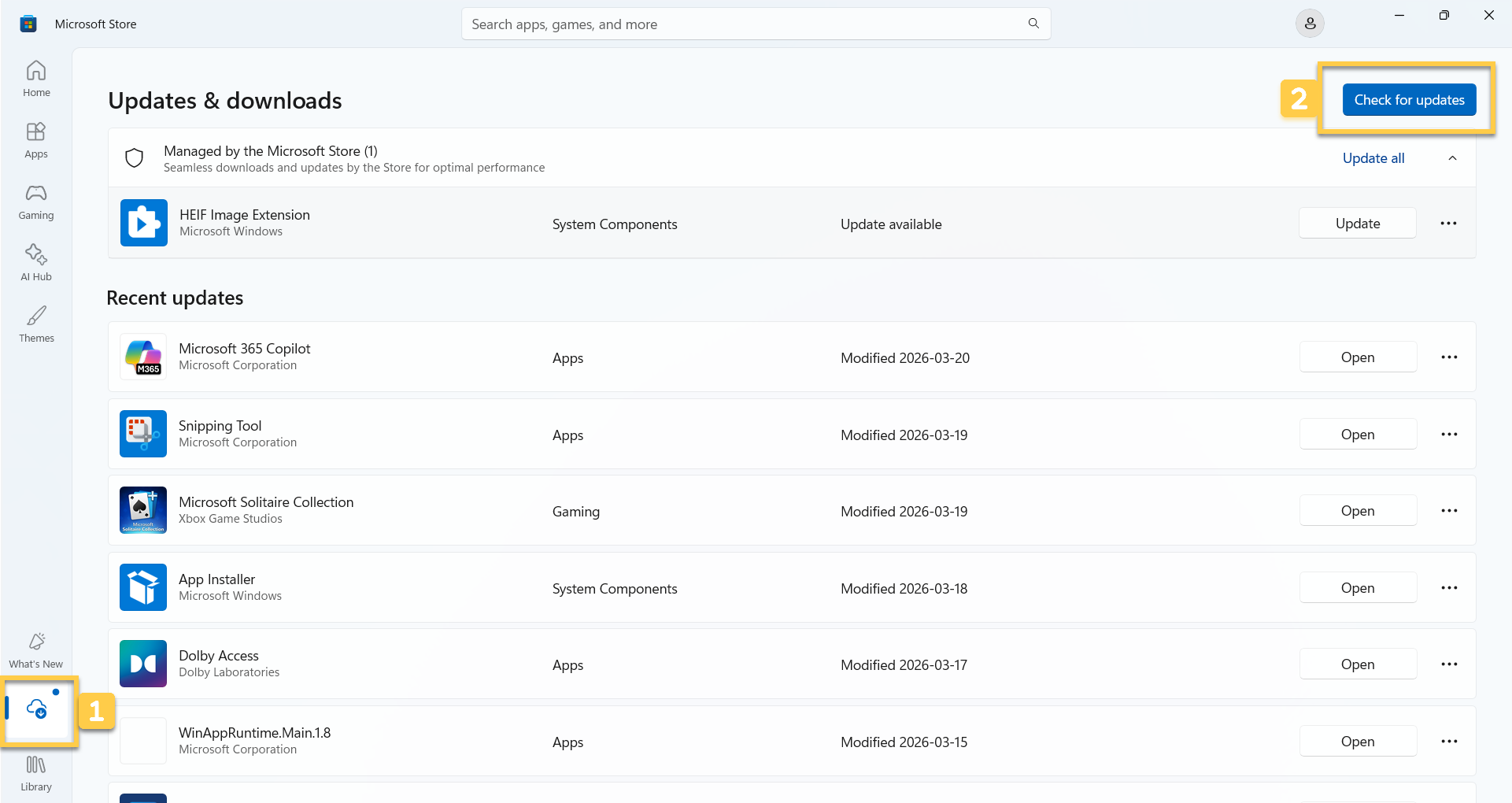The height and width of the screenshot is (803, 1512).
Task: Go to Apps section in sidebar
Action: 36,140
